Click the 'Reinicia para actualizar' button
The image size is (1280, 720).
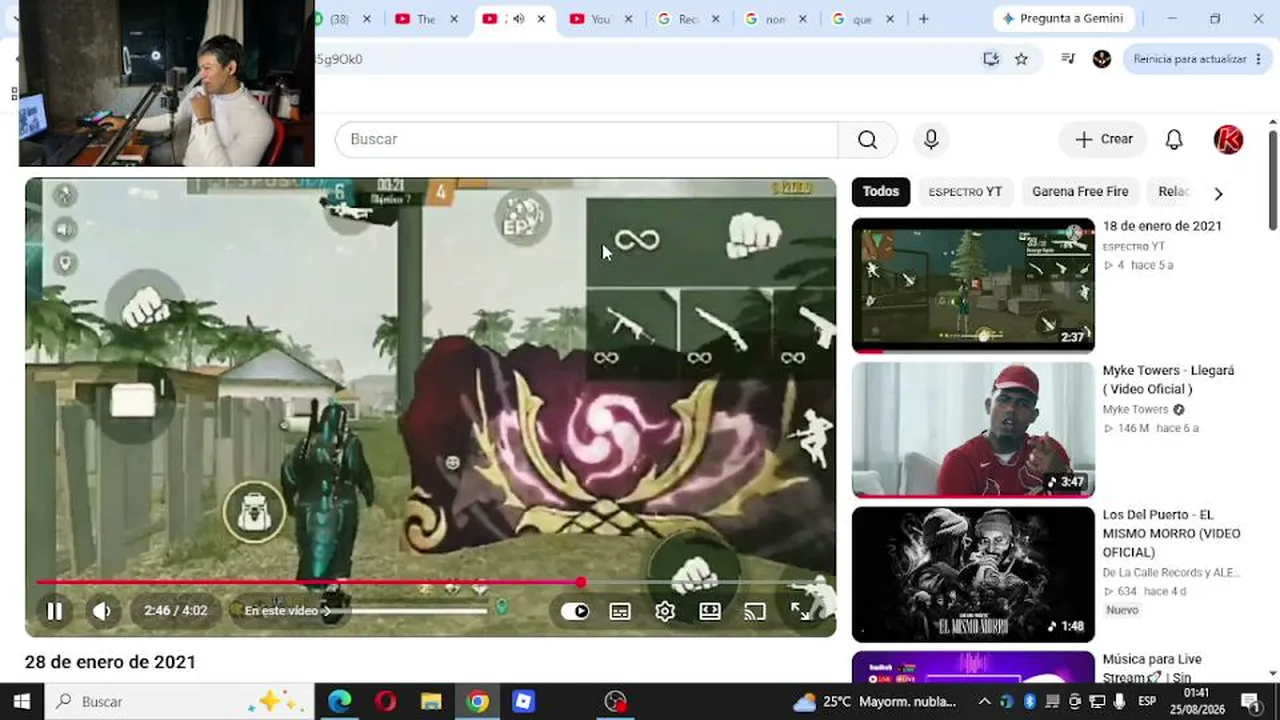click(1196, 59)
